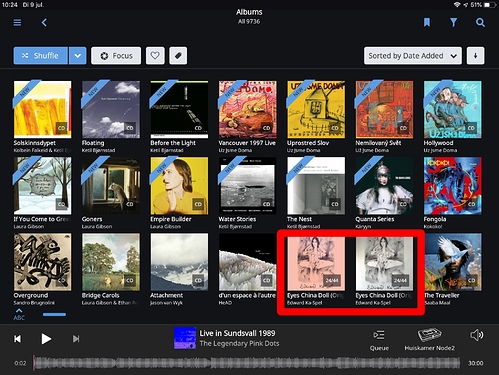
Task: Open The Nest album cover
Action: coord(316,186)
